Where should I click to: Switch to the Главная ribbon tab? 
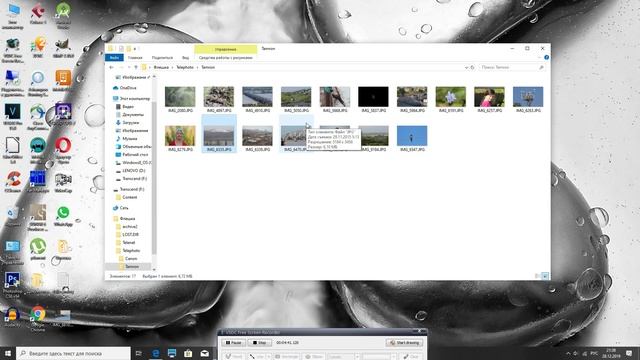[x=135, y=58]
